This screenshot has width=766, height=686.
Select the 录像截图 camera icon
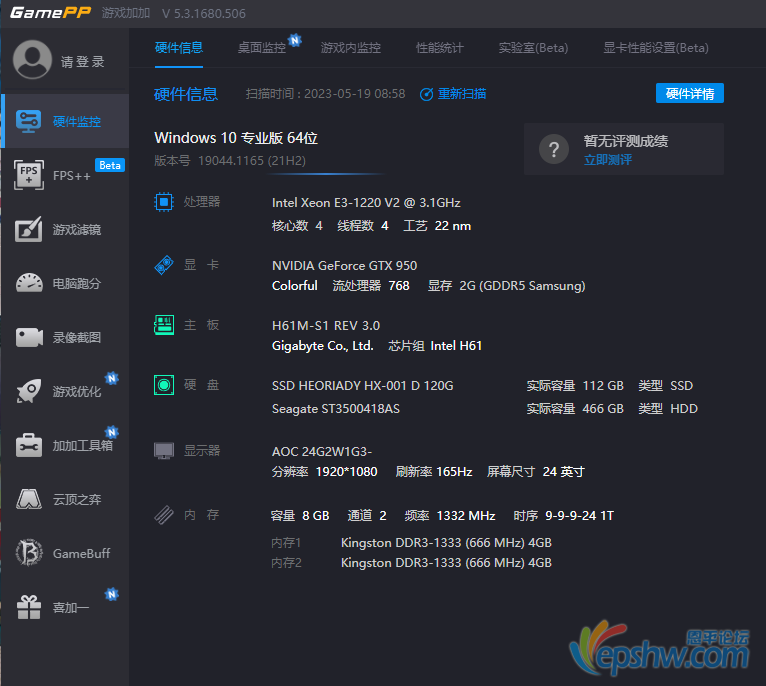pos(29,337)
